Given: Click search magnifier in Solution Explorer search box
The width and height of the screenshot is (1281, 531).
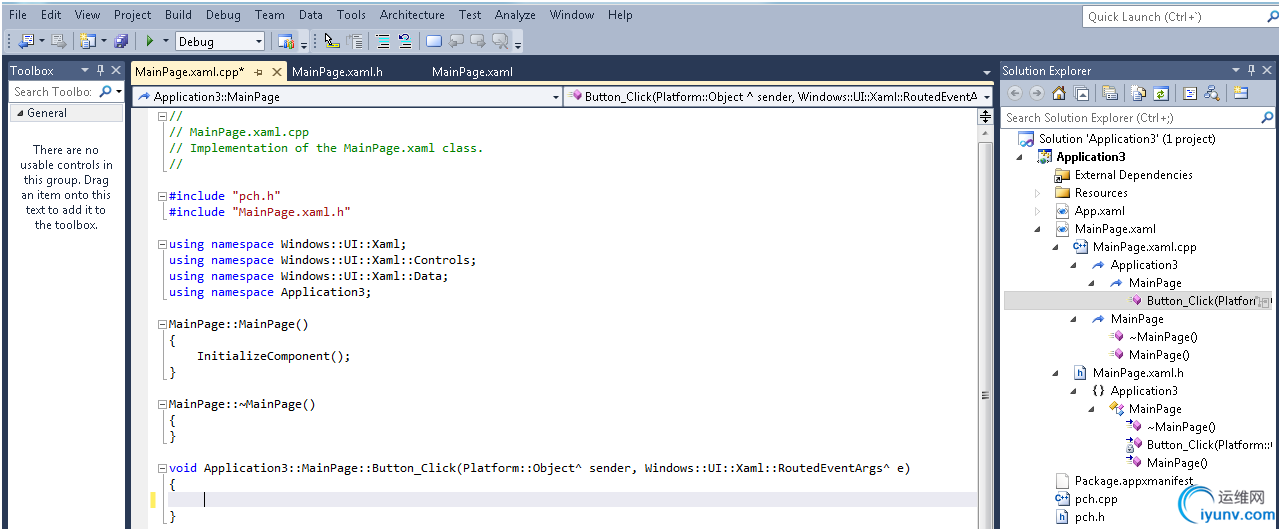Looking at the screenshot, I should (x=1267, y=117).
